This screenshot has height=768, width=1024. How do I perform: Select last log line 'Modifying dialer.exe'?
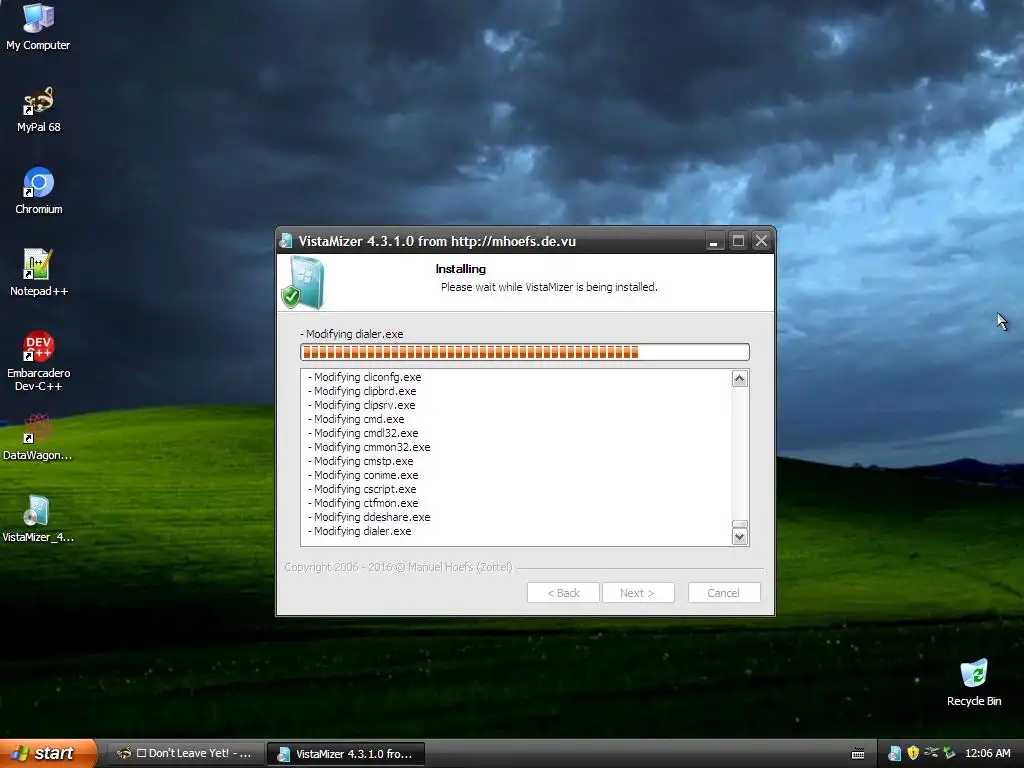359,532
